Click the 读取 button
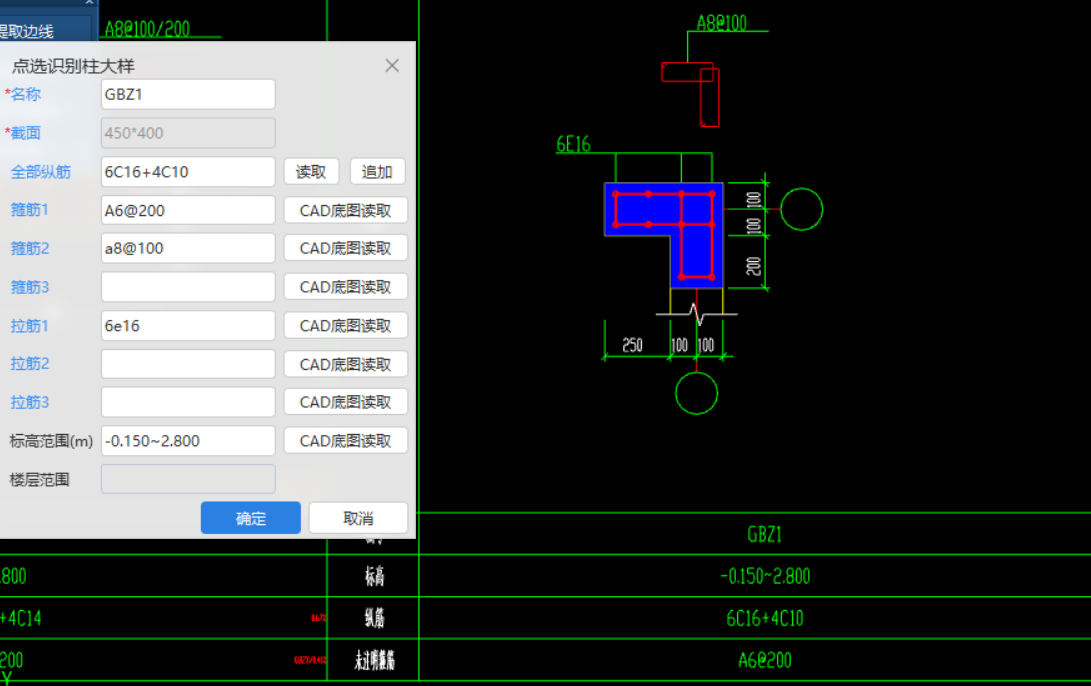The image size is (1091, 686). tap(311, 172)
